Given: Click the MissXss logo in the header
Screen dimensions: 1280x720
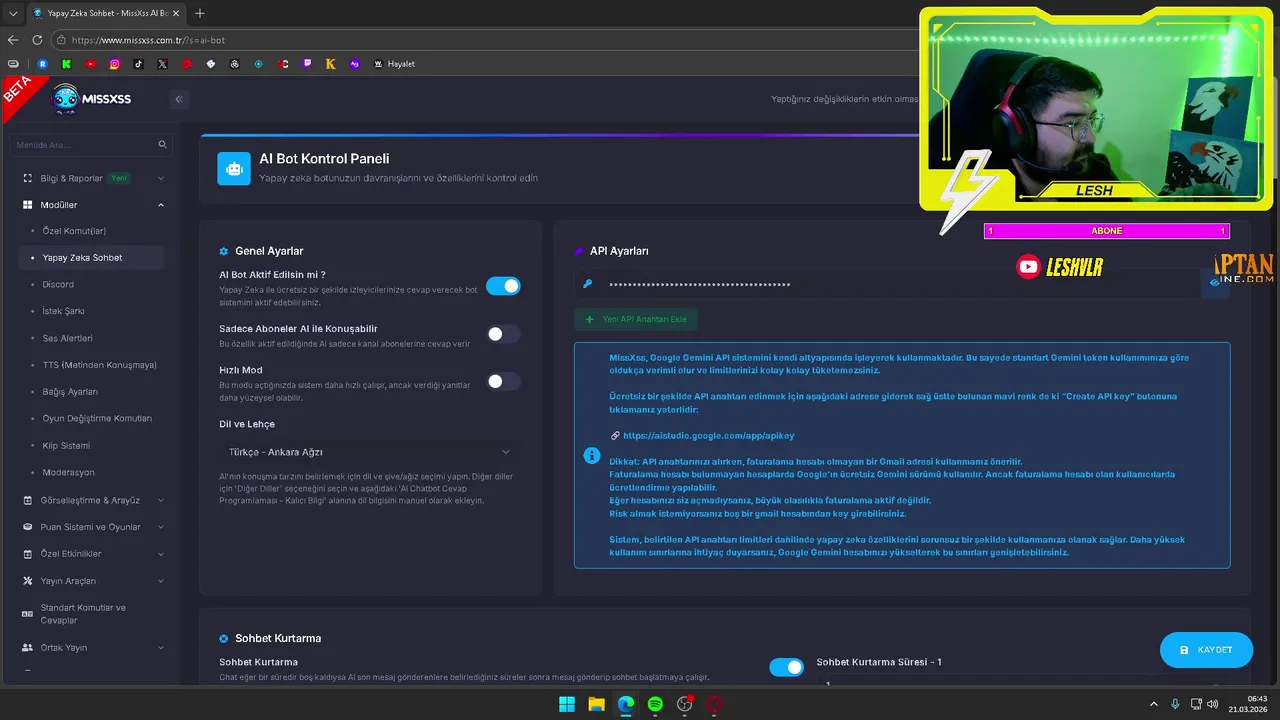Looking at the screenshot, I should tap(91, 98).
